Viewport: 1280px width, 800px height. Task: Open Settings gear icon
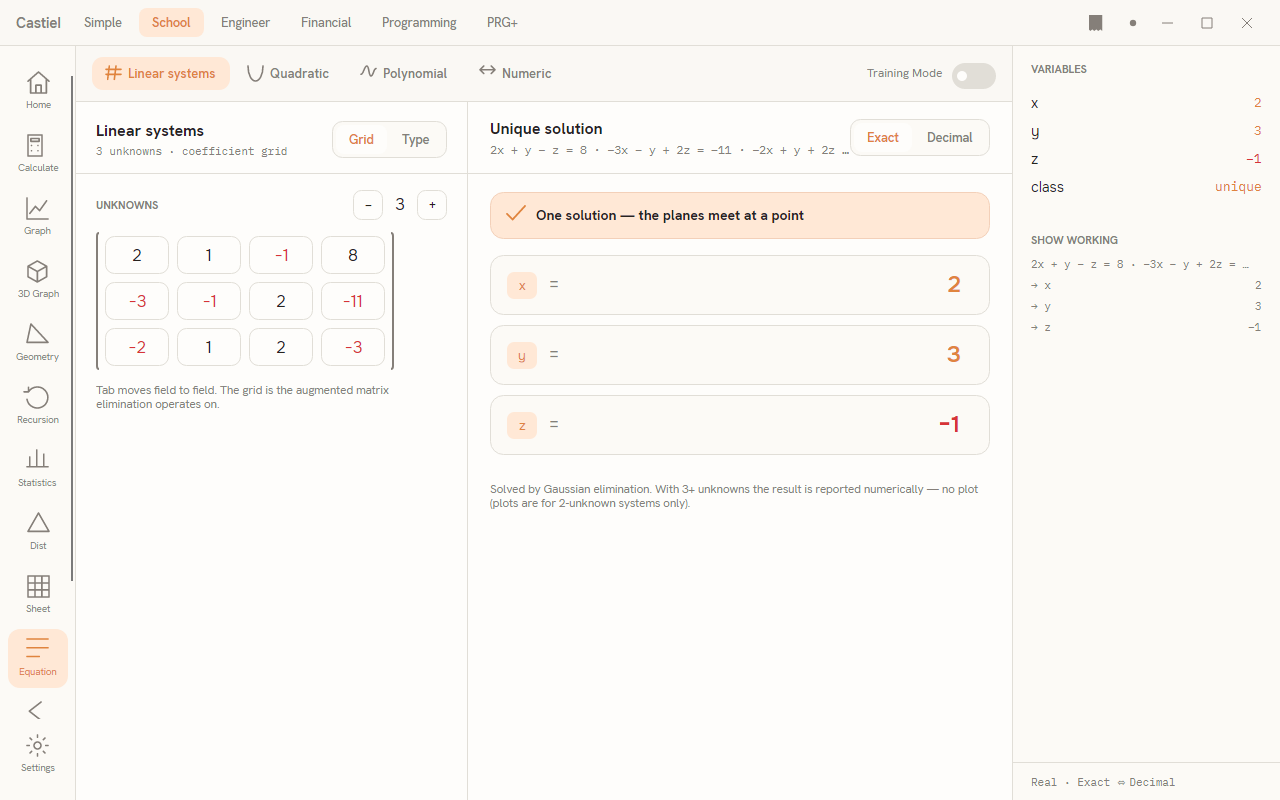tap(38, 754)
